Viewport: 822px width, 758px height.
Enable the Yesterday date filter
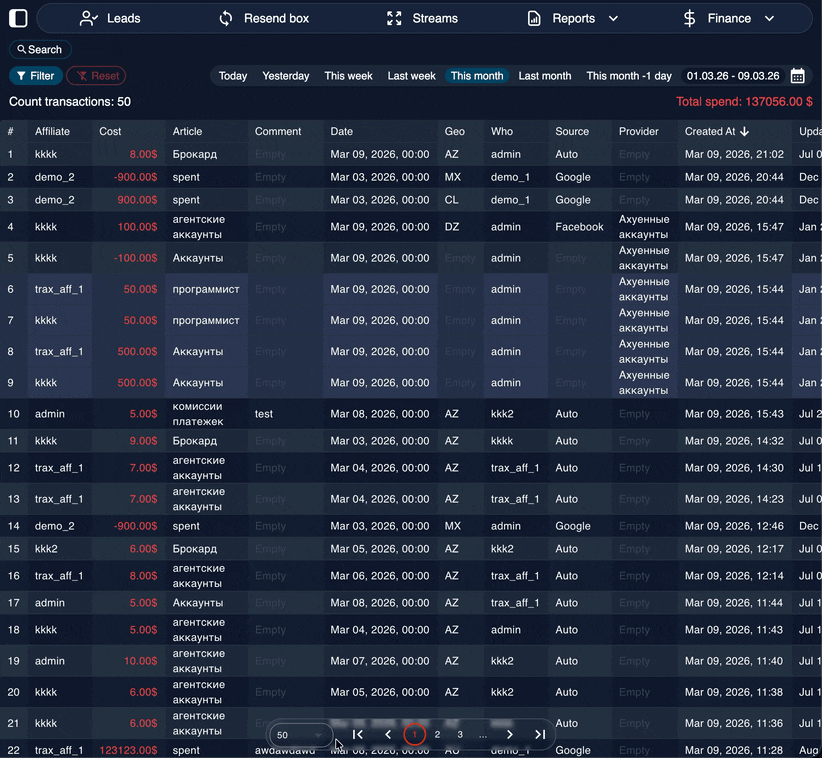[x=285, y=75]
